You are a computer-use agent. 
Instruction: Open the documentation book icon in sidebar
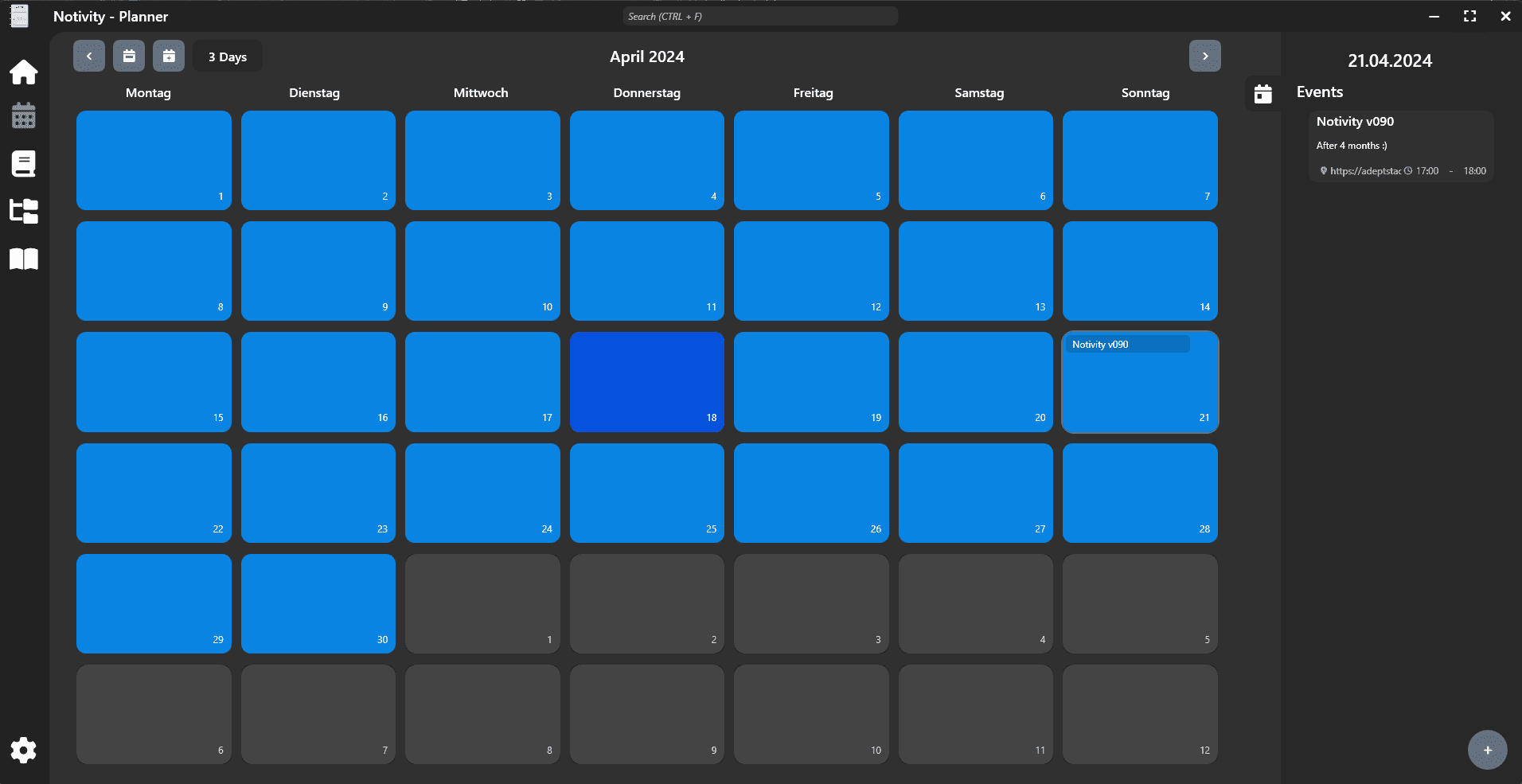tap(23, 259)
